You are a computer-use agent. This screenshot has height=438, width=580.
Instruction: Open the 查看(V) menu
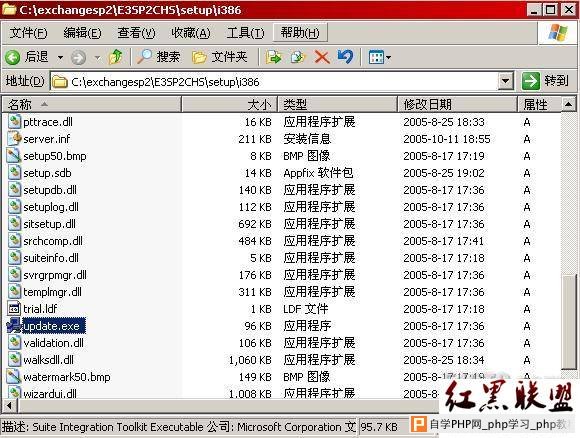click(136, 33)
